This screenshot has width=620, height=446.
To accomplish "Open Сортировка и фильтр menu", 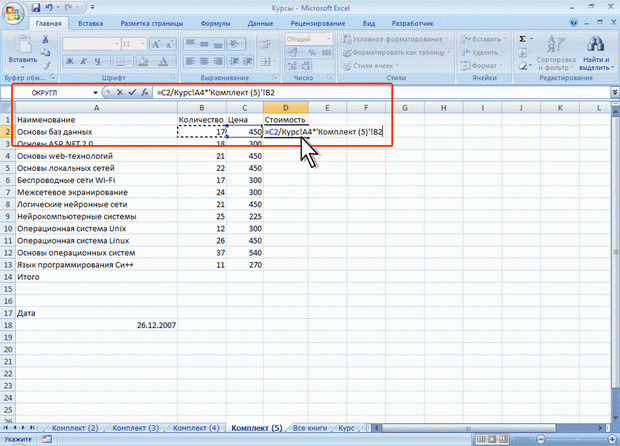I will pos(556,53).
